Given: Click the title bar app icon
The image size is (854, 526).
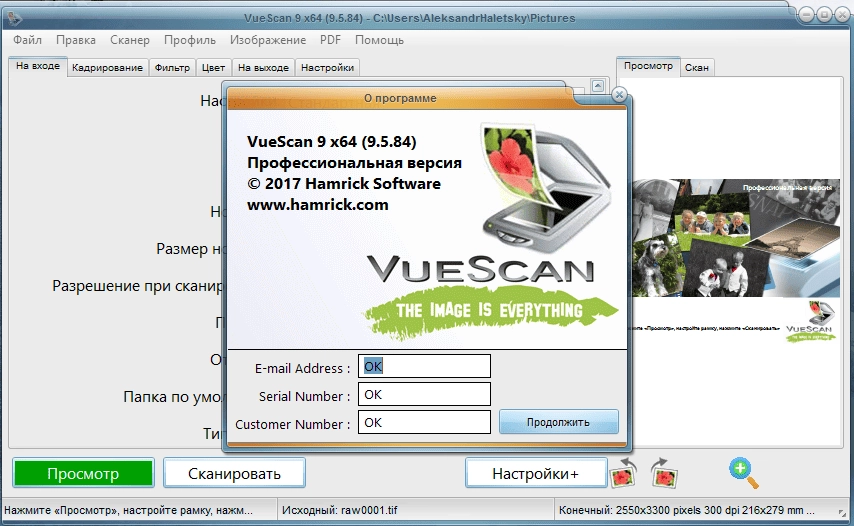Looking at the screenshot, I should pyautogui.click(x=14, y=18).
